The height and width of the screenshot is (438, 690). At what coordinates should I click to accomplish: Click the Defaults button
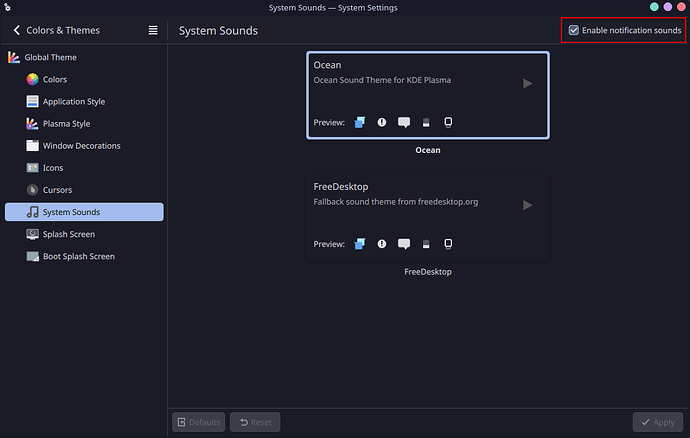pyautogui.click(x=198, y=422)
